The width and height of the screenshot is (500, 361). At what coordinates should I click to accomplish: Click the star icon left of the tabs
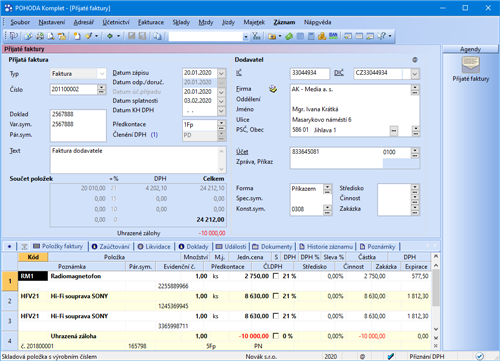pyautogui.click(x=9, y=247)
